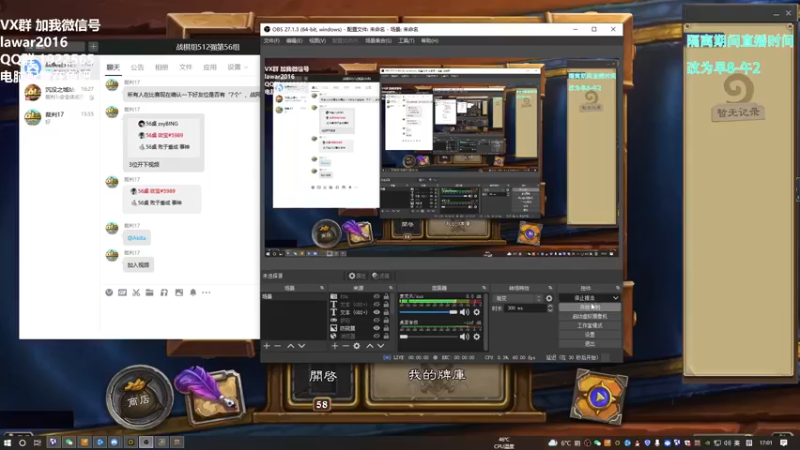Click the plus button beside QQ search box
Image resolution: width=800 pixels, height=450 pixels.
[93, 46]
